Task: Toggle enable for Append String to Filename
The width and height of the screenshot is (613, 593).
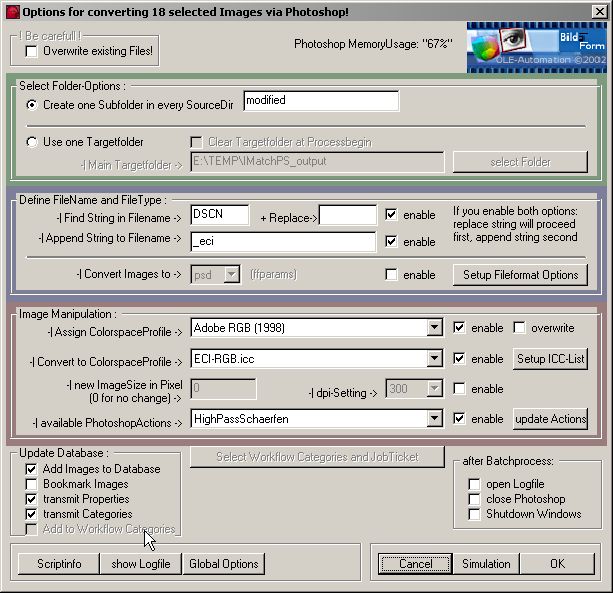Action: pos(391,242)
